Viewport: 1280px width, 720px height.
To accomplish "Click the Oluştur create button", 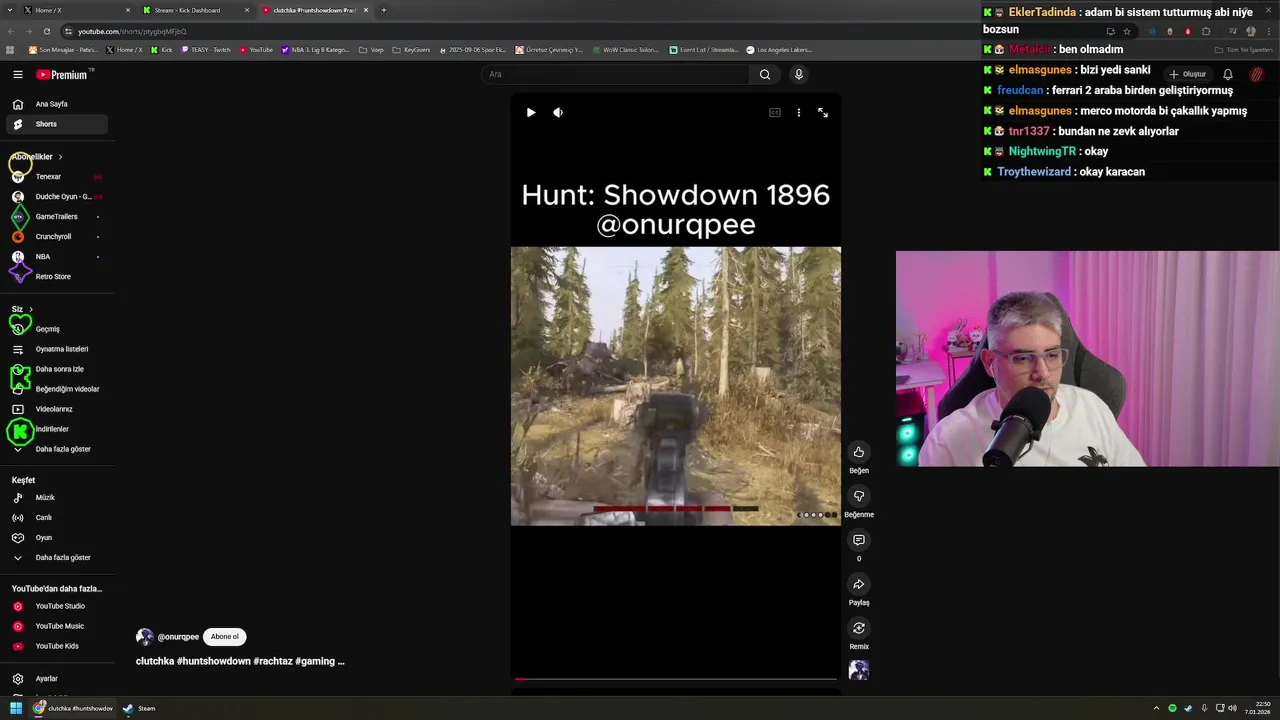I will click(1188, 74).
